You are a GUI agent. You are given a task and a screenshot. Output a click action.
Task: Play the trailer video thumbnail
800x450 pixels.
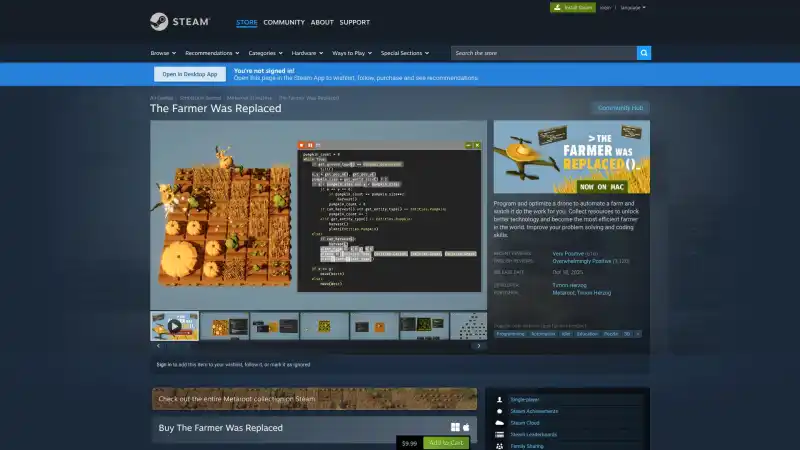coord(174,325)
